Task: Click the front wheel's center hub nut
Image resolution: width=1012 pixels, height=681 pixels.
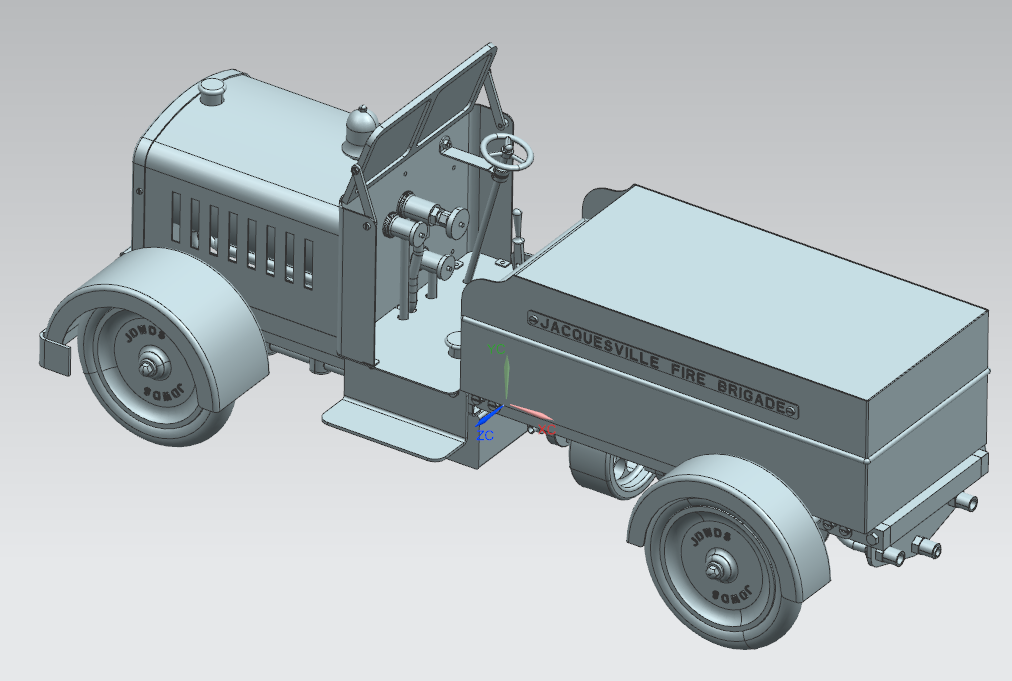Action: click(150, 368)
